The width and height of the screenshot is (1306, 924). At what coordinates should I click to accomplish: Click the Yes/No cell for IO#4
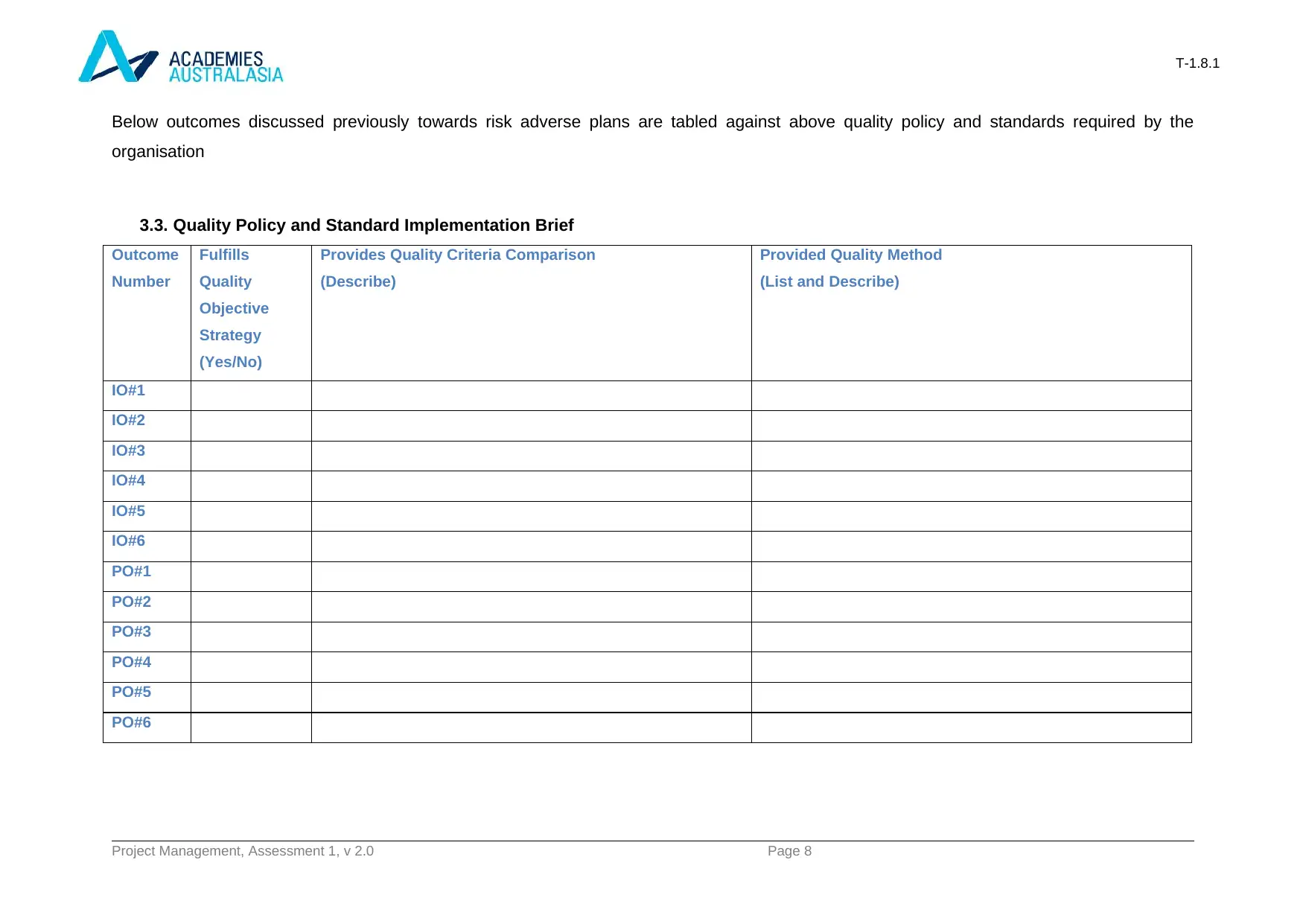pos(251,486)
